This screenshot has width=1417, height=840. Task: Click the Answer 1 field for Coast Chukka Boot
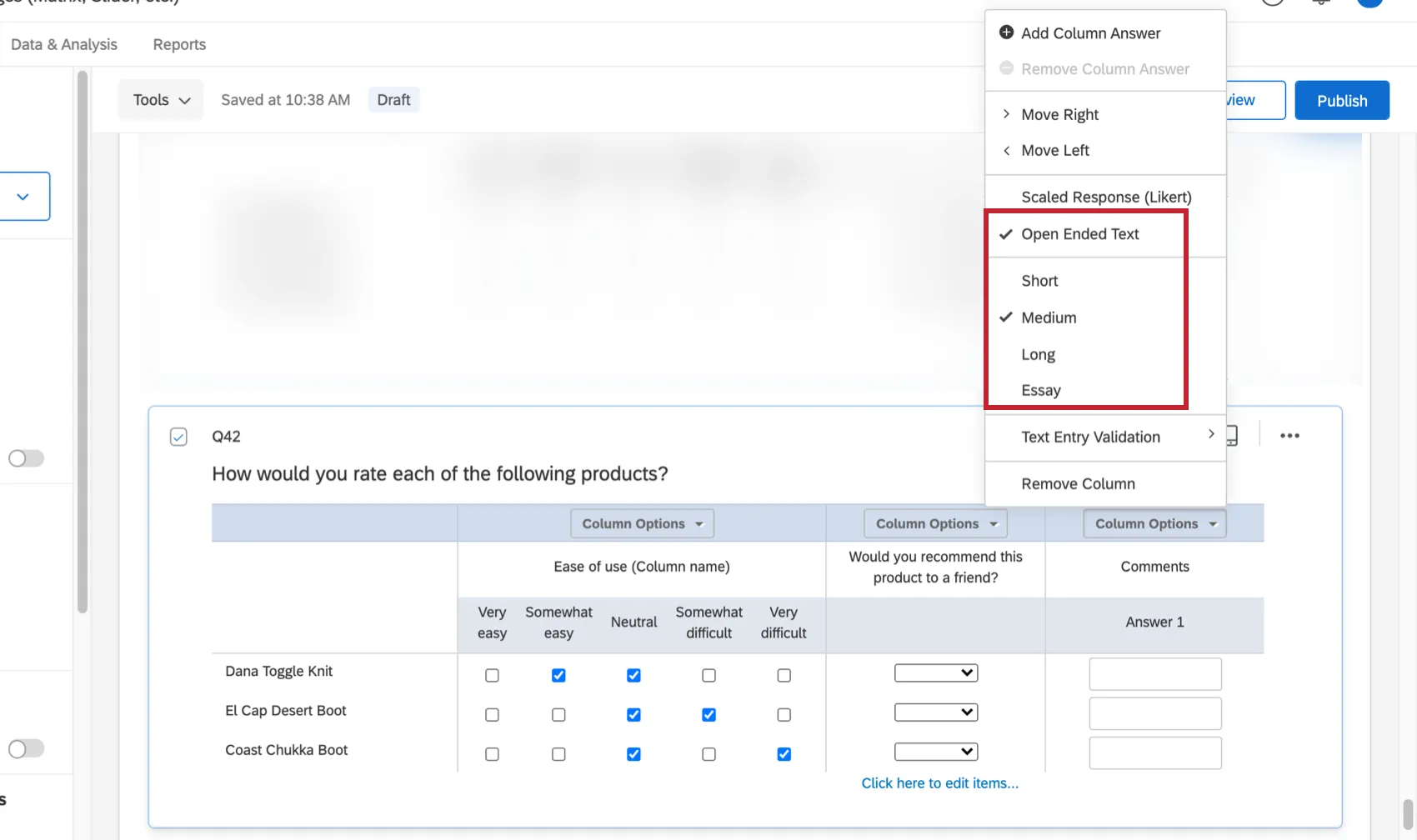point(1154,752)
